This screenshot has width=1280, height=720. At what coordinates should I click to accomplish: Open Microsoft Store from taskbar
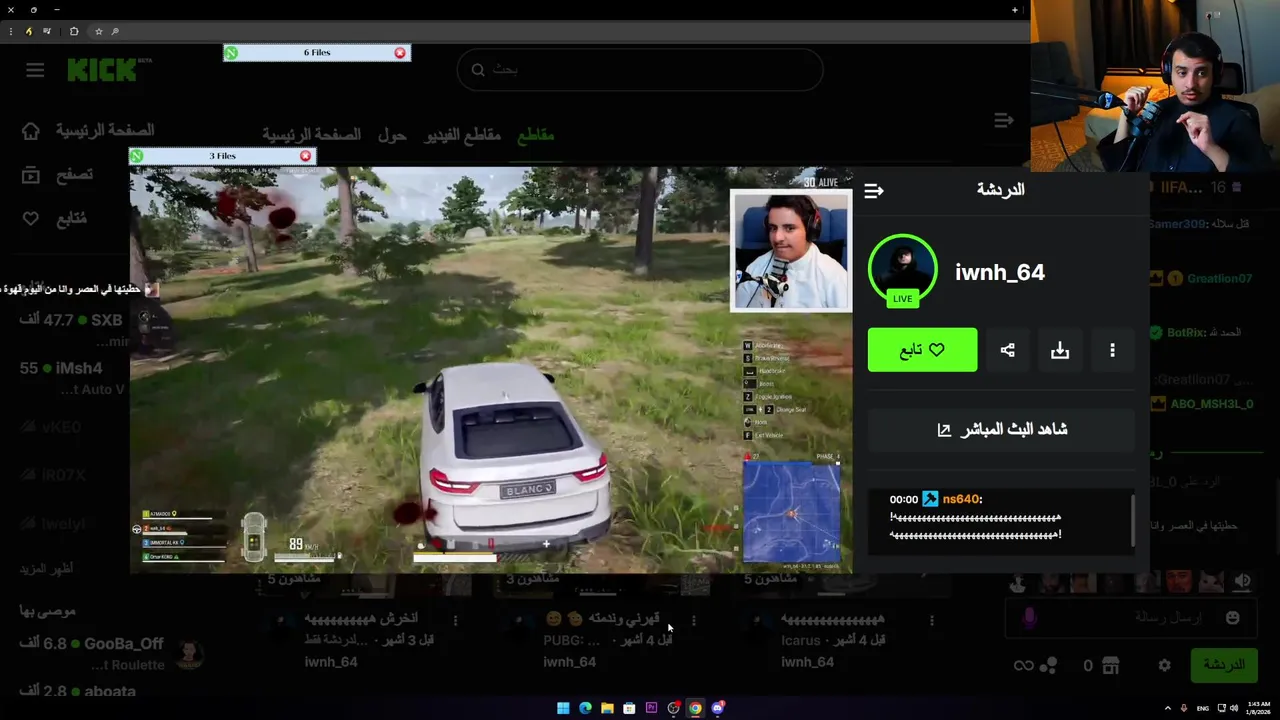(x=629, y=708)
